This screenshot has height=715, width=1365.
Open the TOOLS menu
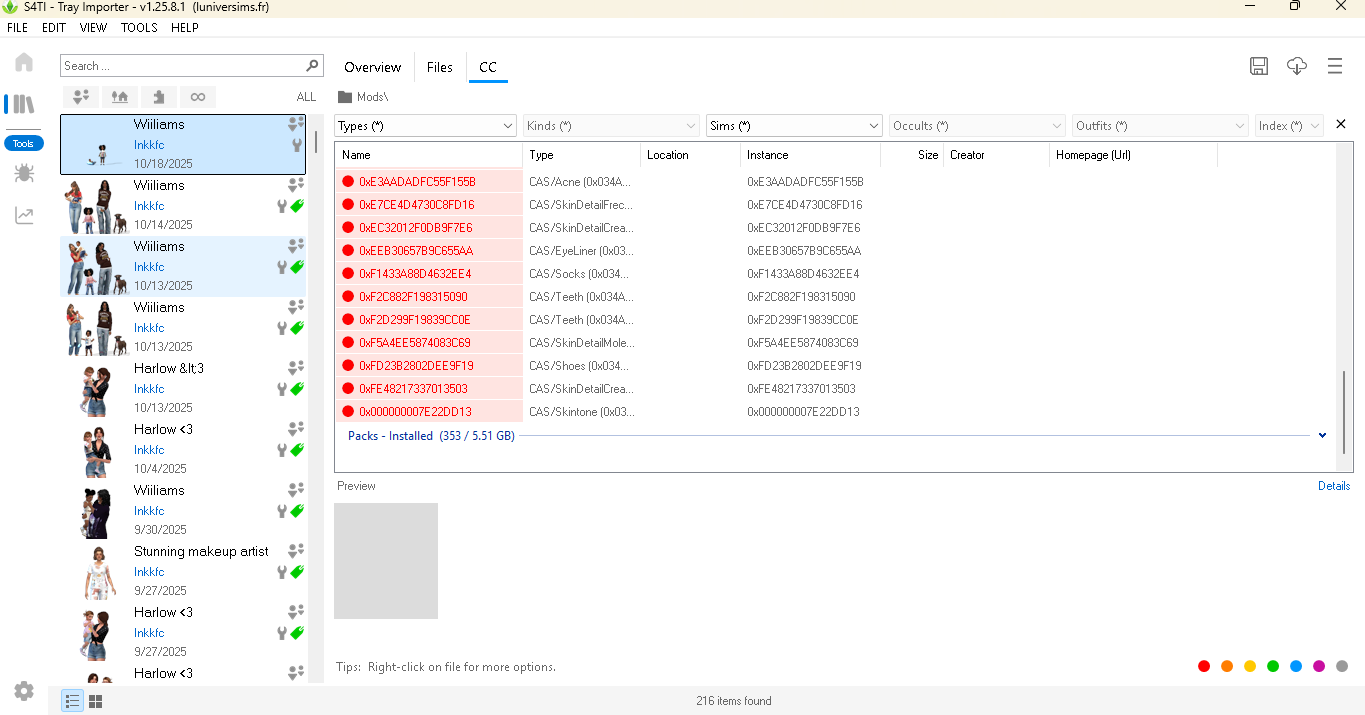(139, 28)
